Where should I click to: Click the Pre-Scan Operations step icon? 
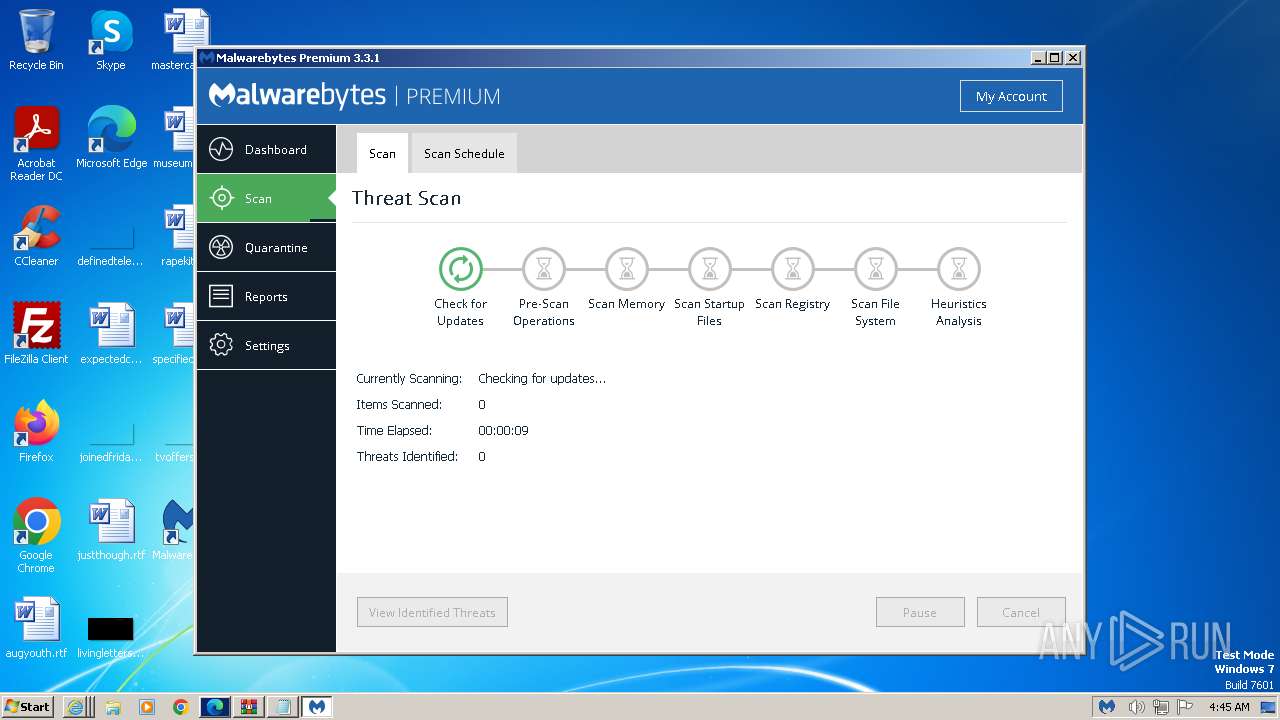click(x=544, y=269)
